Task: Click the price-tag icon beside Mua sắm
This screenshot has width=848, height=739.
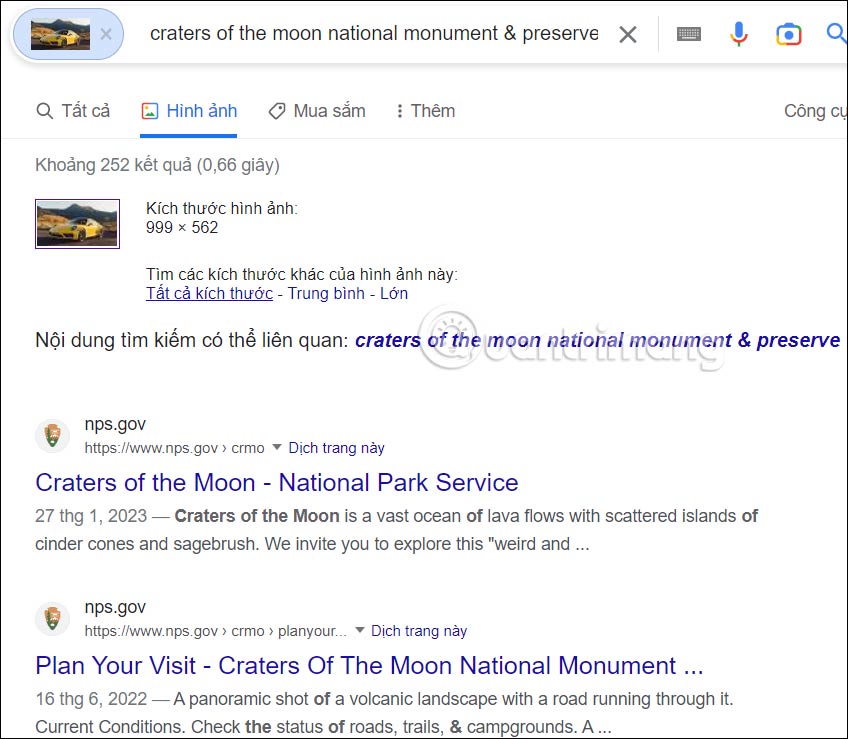Action: tap(276, 110)
